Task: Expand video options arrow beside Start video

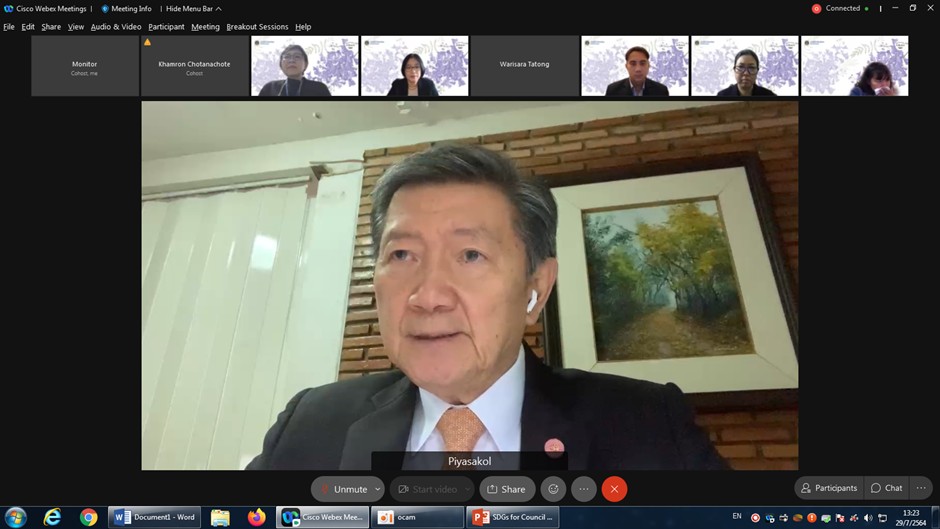Action: click(467, 489)
